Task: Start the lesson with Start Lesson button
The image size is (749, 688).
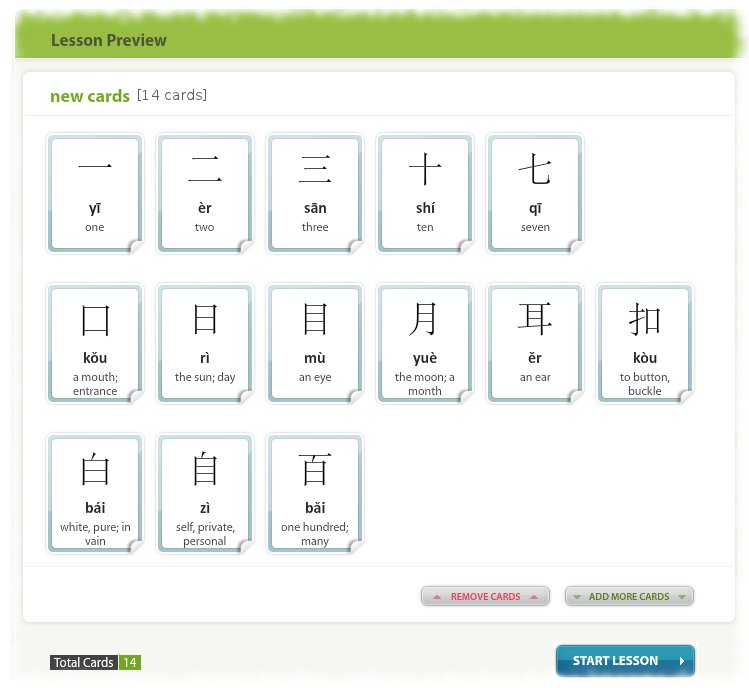Action: [625, 660]
